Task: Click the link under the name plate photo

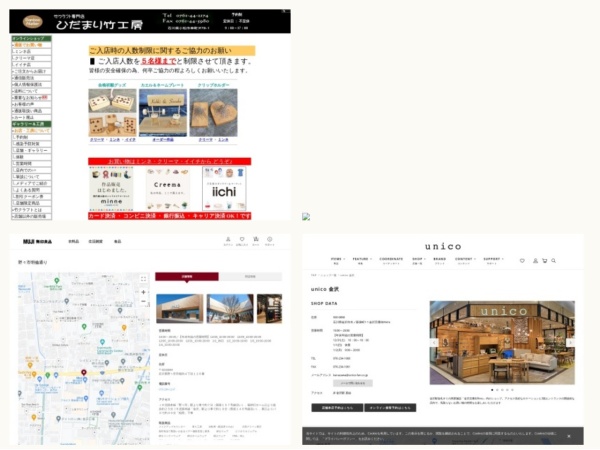Action: [x=163, y=140]
